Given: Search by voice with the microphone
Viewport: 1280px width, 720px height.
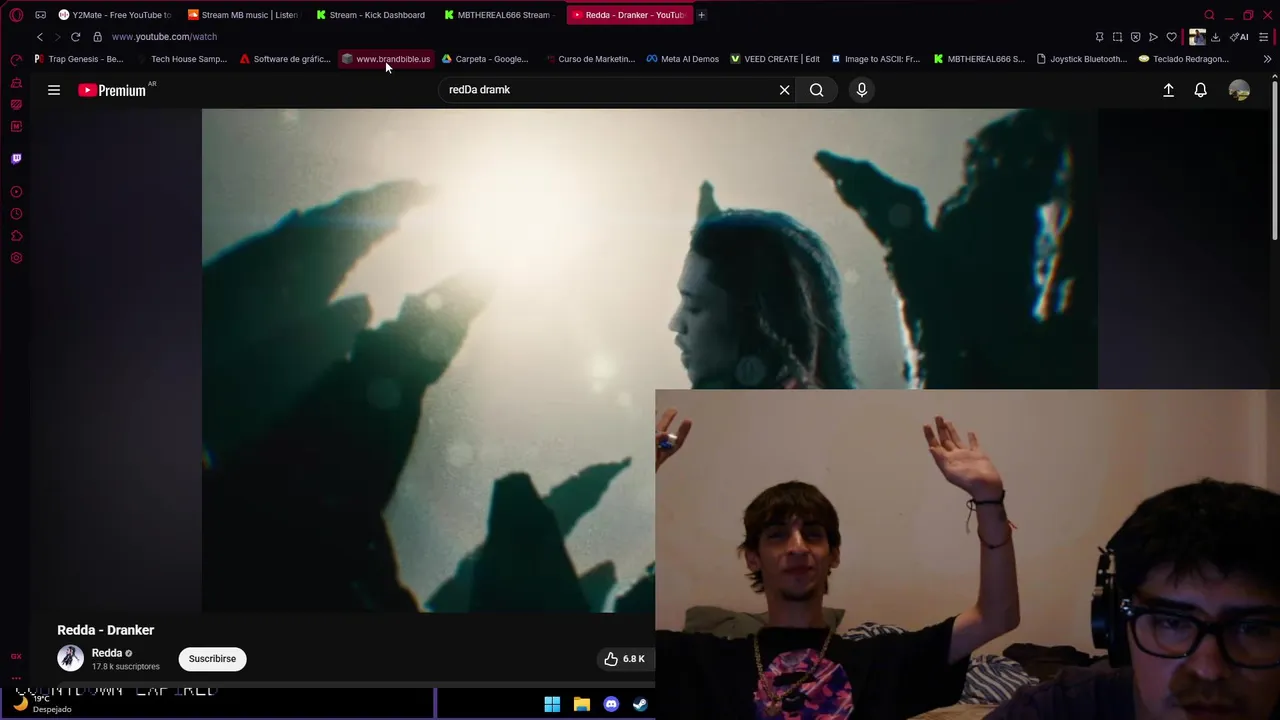Looking at the screenshot, I should (x=862, y=90).
